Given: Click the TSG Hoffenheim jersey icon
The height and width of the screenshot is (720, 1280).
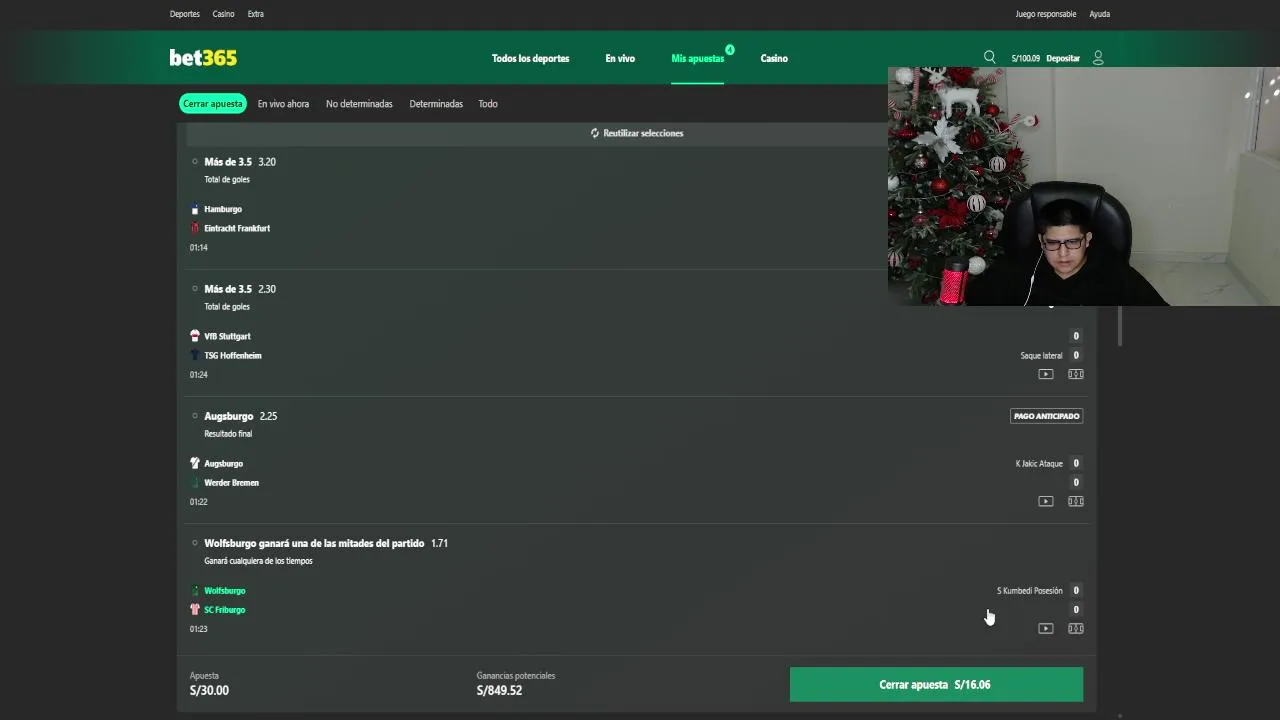Looking at the screenshot, I should [x=195, y=355].
